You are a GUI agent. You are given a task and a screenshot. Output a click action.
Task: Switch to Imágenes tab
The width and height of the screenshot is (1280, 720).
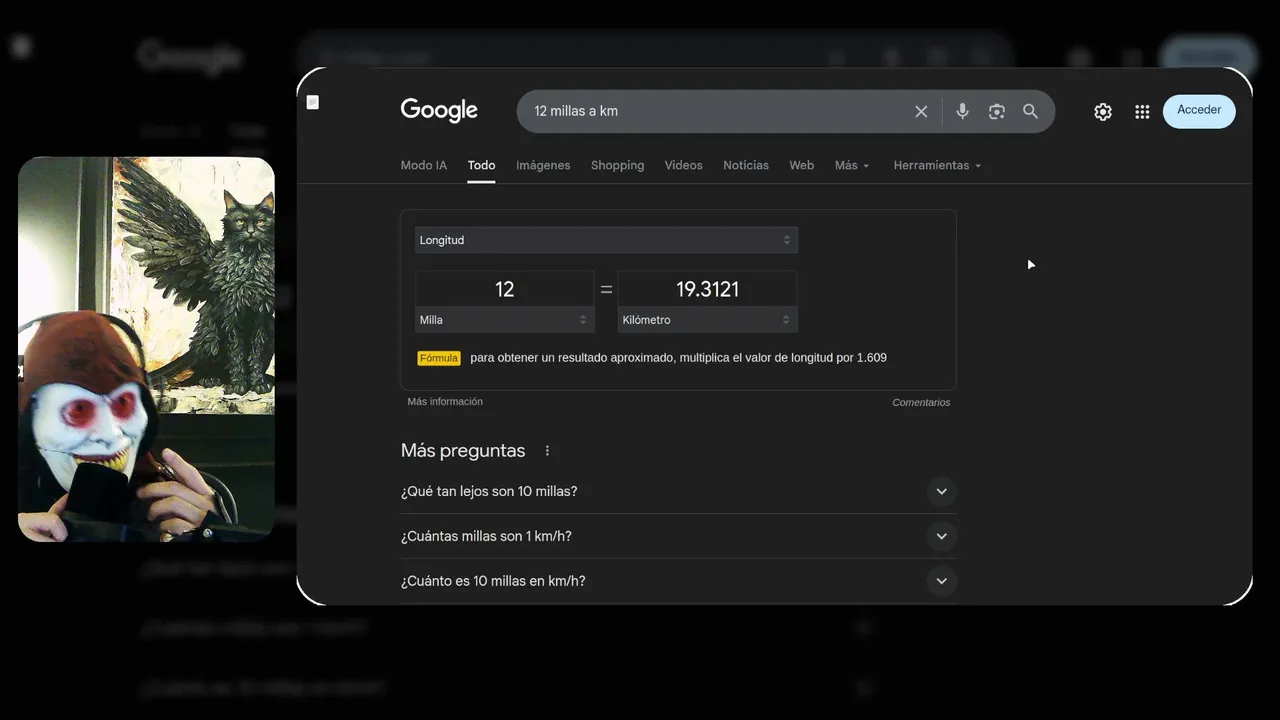[543, 166]
